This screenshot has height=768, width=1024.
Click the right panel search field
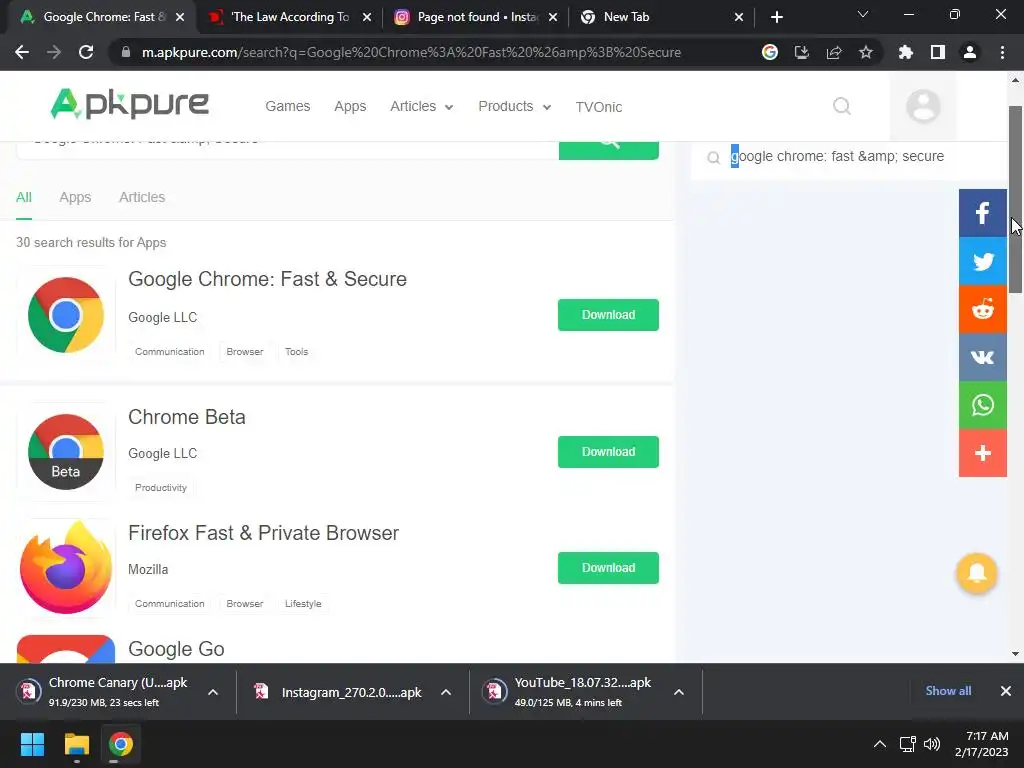point(849,157)
